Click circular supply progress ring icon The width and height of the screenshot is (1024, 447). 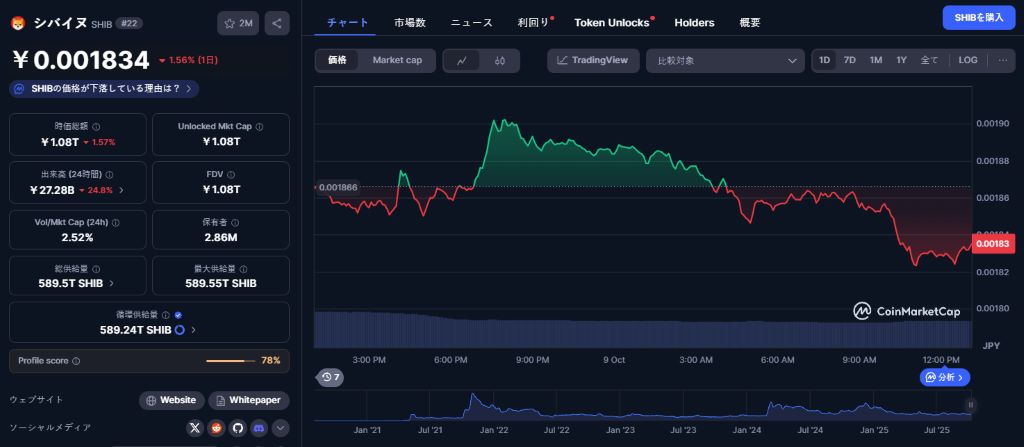180,330
